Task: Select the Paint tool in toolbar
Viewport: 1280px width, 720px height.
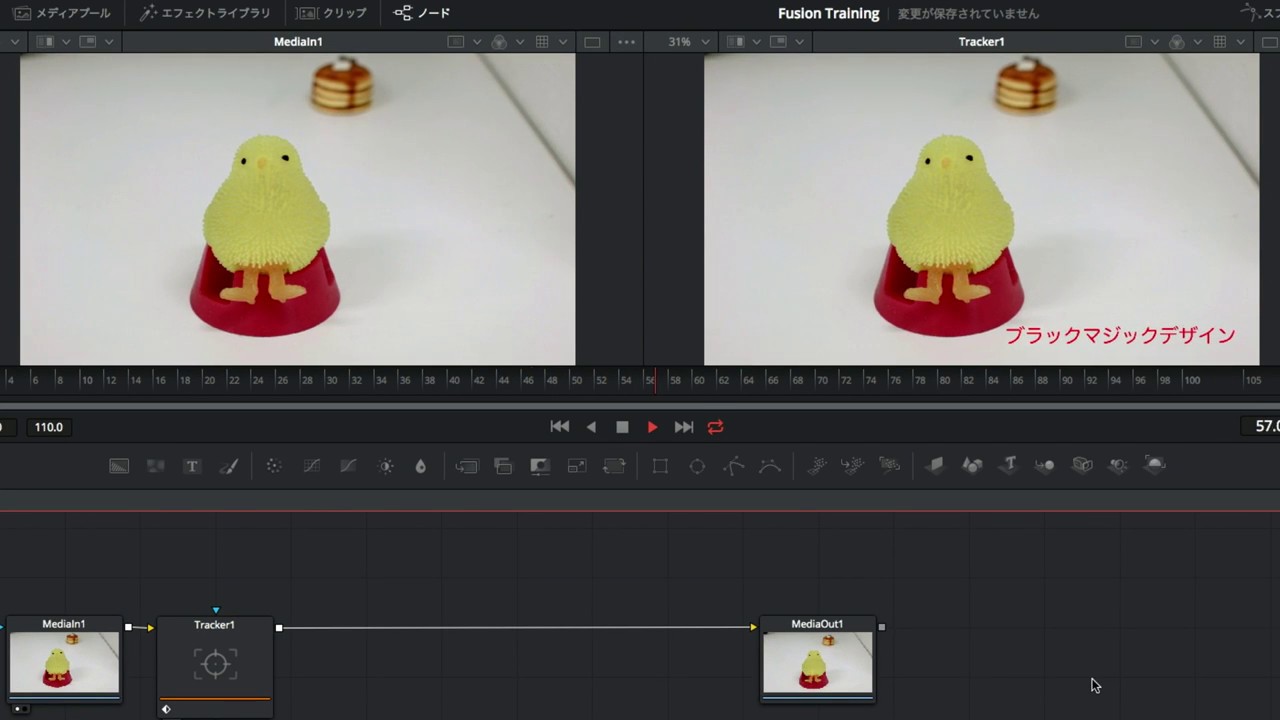Action: [228, 466]
